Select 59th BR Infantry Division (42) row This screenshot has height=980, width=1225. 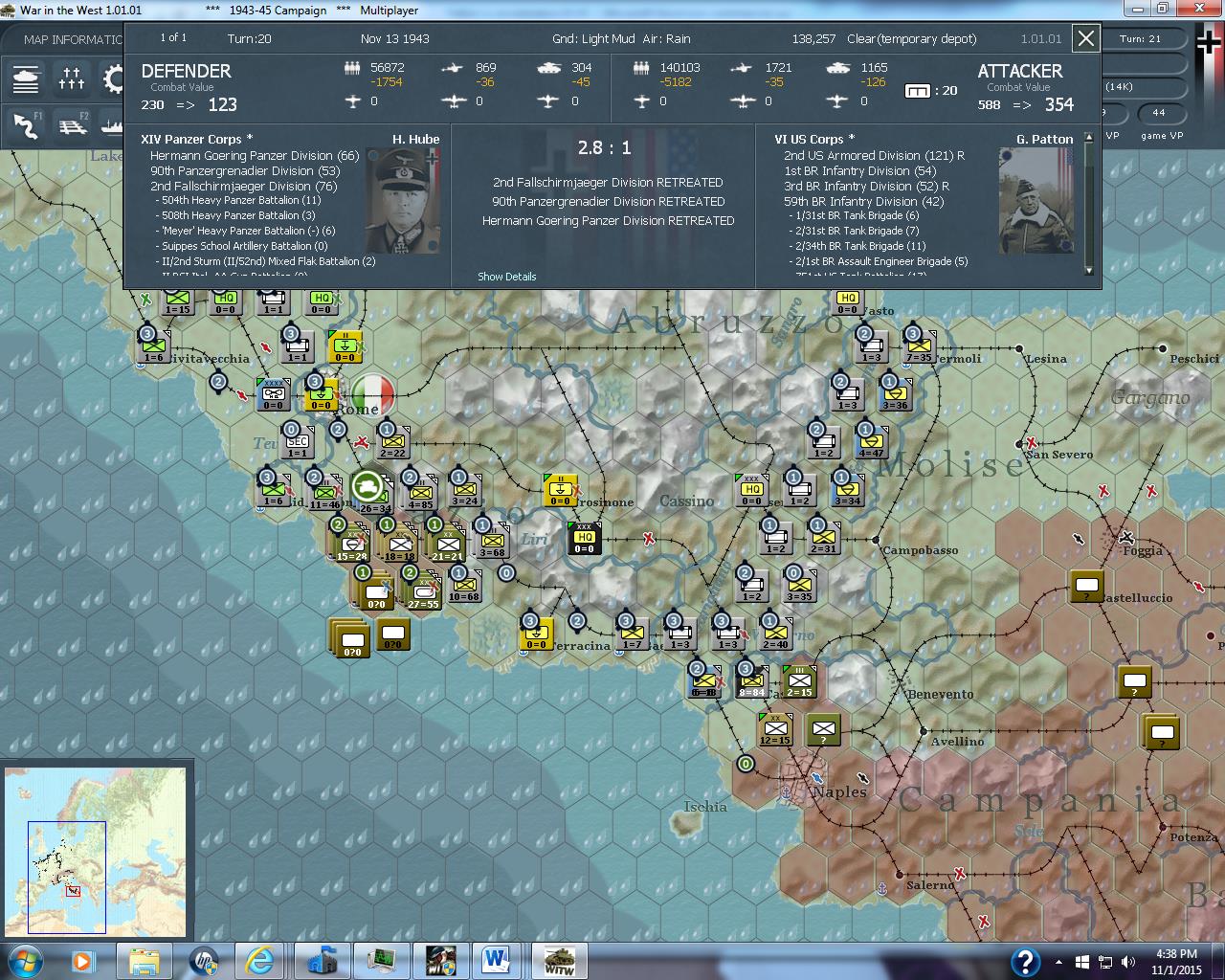tap(864, 202)
